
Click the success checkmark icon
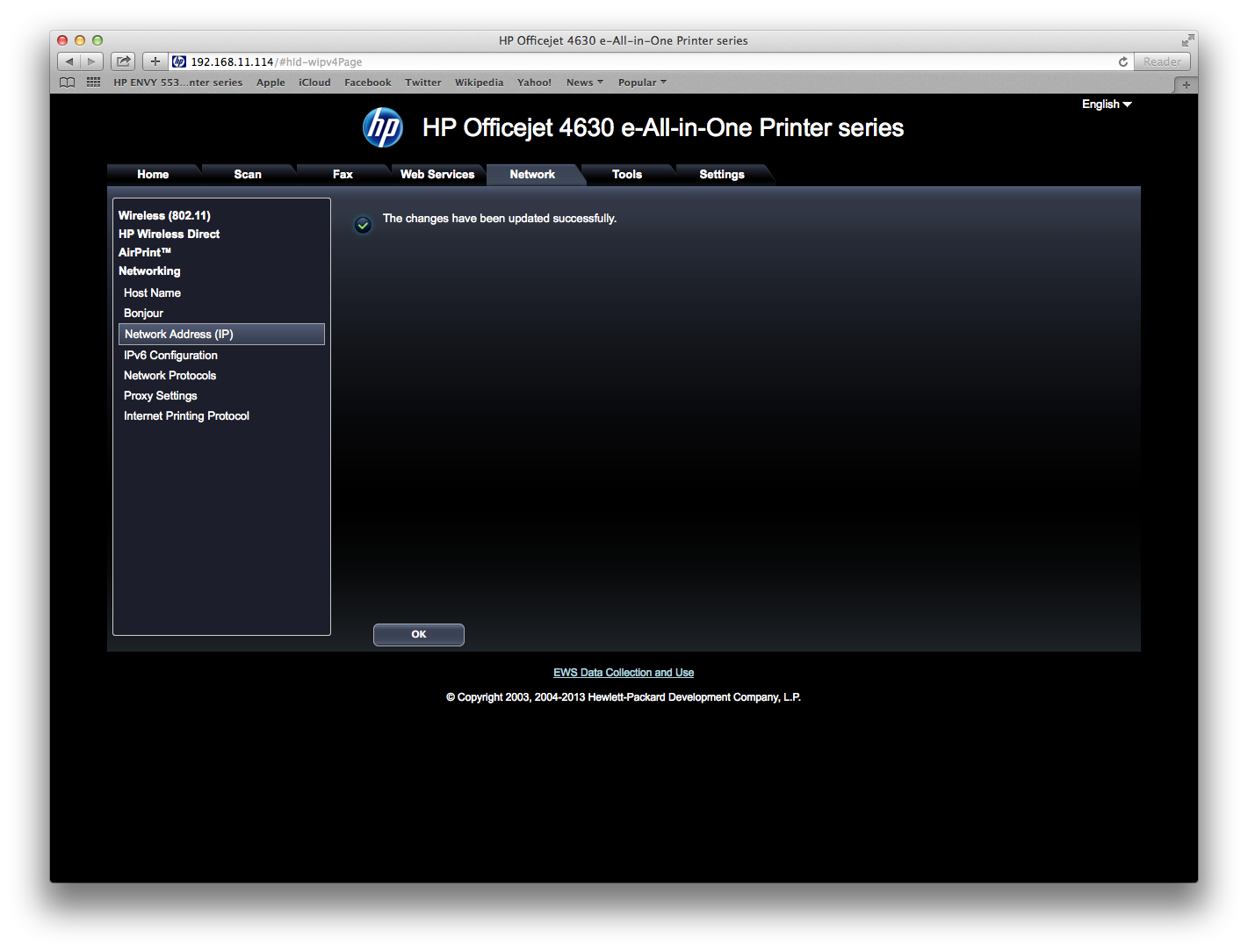[x=363, y=225]
